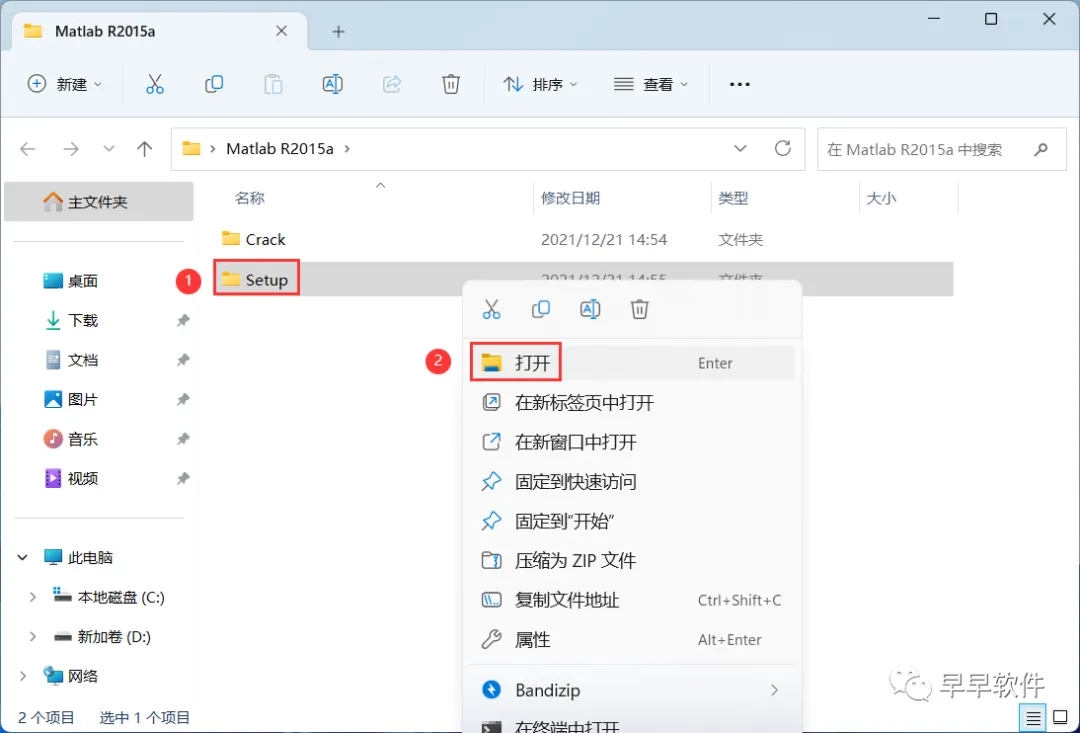The height and width of the screenshot is (733, 1080).
Task: Select the Crack folder row
Action: pos(583,239)
